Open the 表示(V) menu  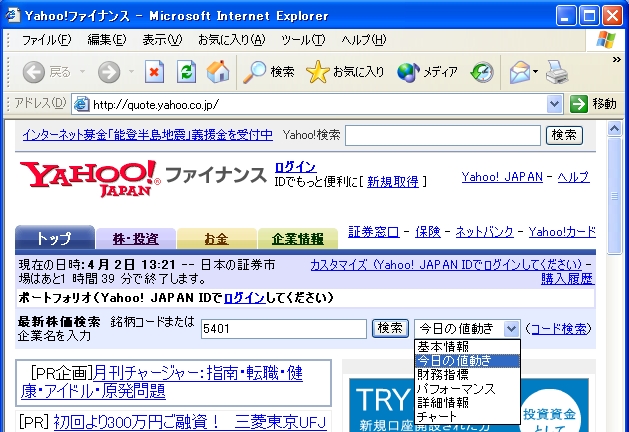pyautogui.click(x=162, y=40)
